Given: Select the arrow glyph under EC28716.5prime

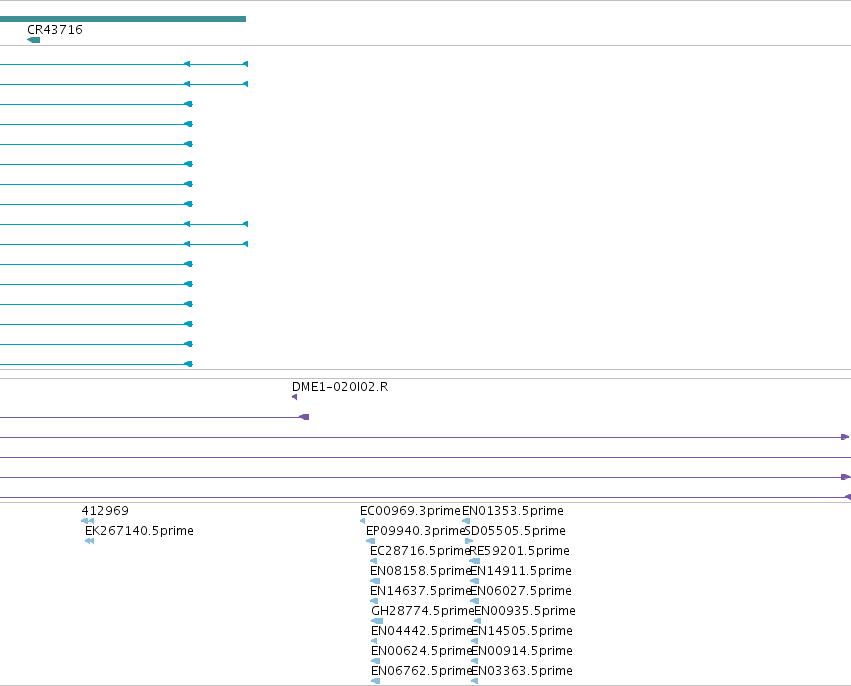Looking at the screenshot, I should click(373, 561).
